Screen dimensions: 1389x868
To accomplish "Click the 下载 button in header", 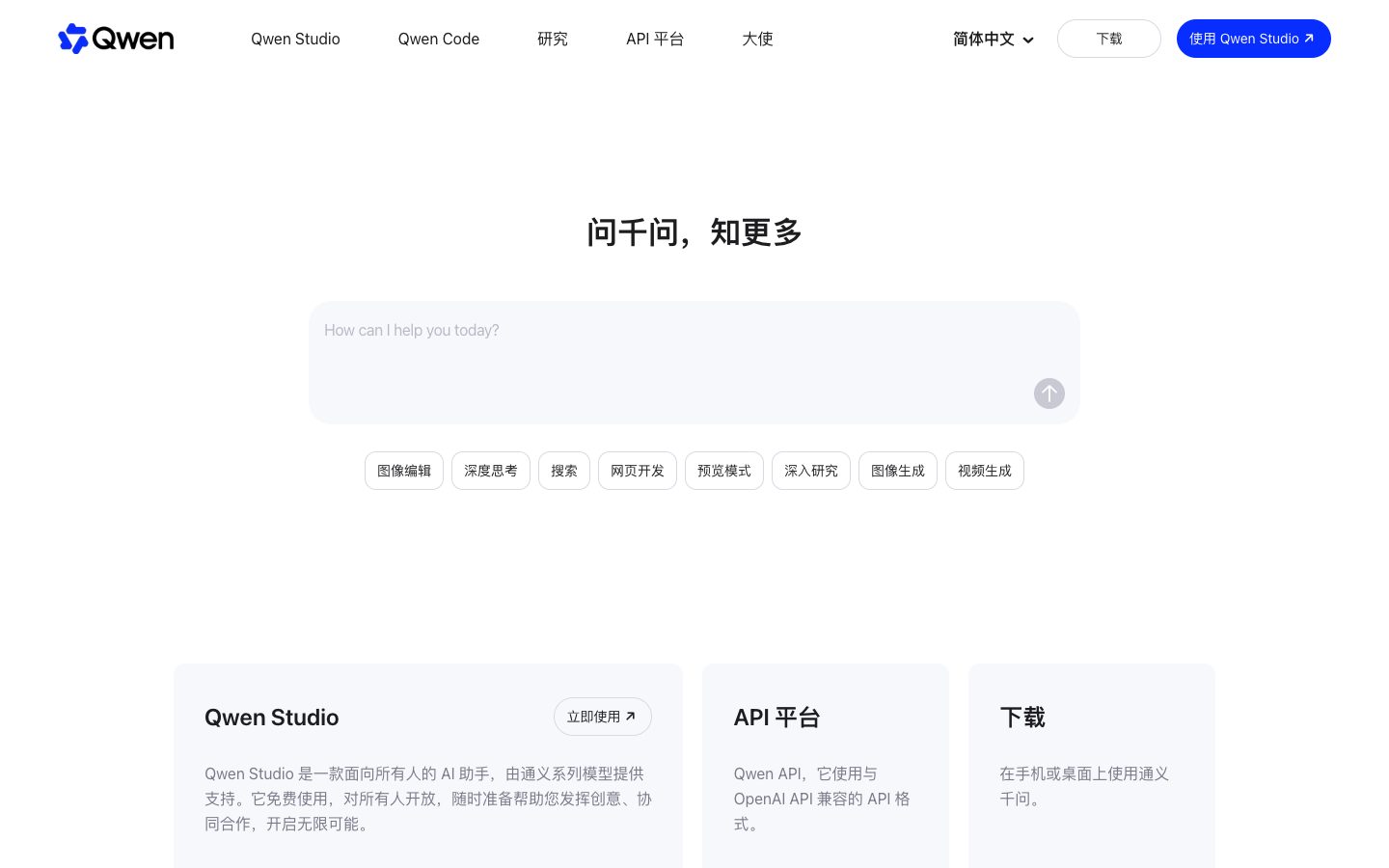I will [1109, 39].
